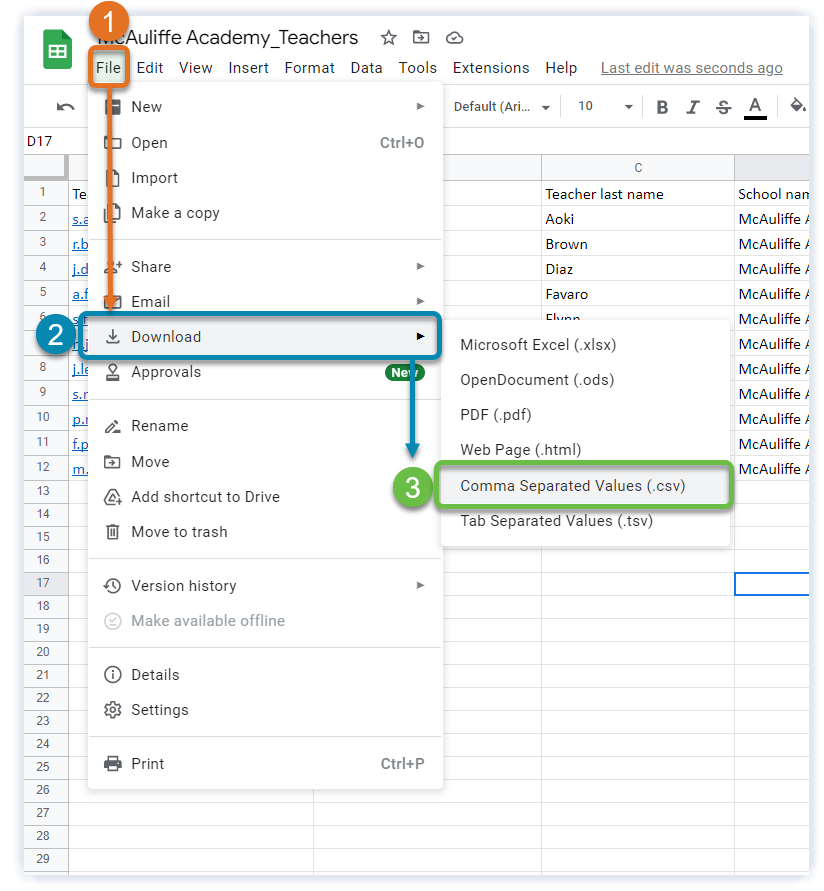Screen dimensions: 824x891
Task: Choose Print in the File menu
Action: 265,764
